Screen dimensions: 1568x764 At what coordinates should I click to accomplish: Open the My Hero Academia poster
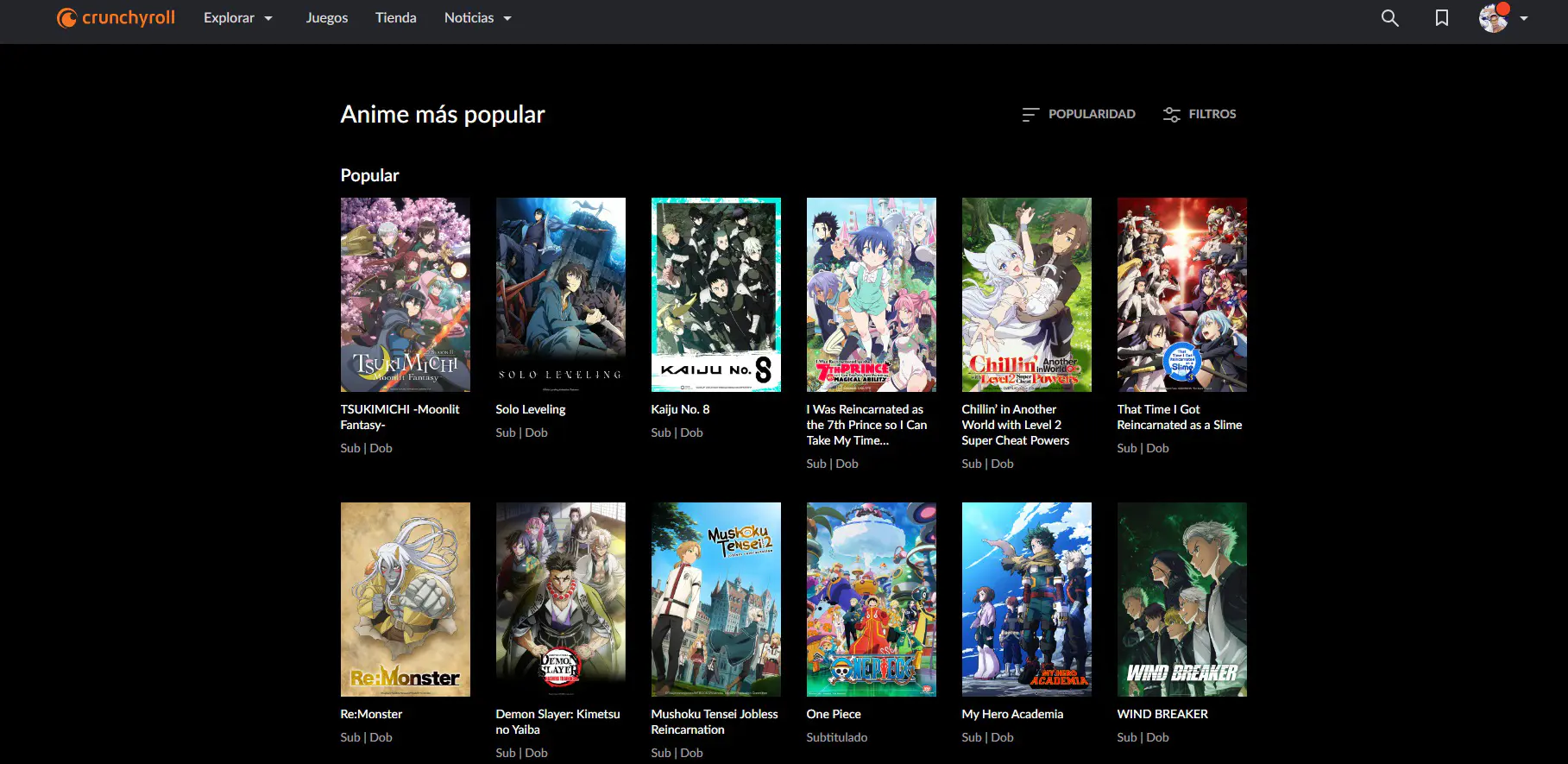1027,599
